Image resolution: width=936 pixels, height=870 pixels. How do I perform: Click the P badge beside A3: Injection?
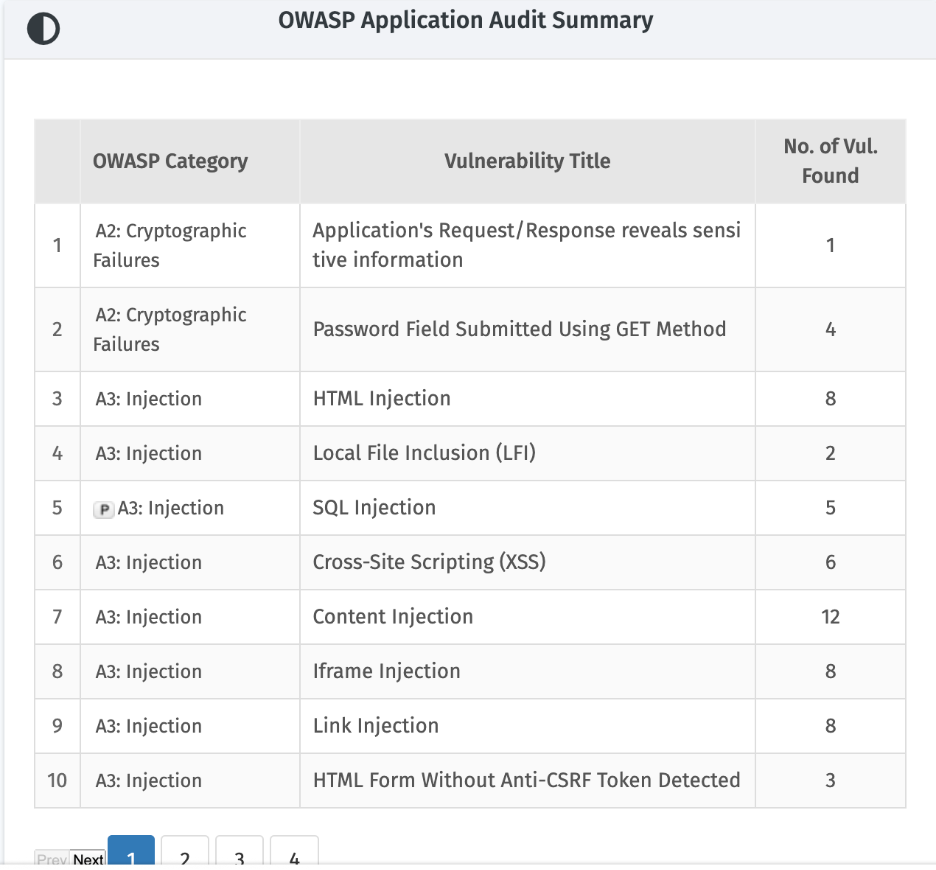coord(103,509)
